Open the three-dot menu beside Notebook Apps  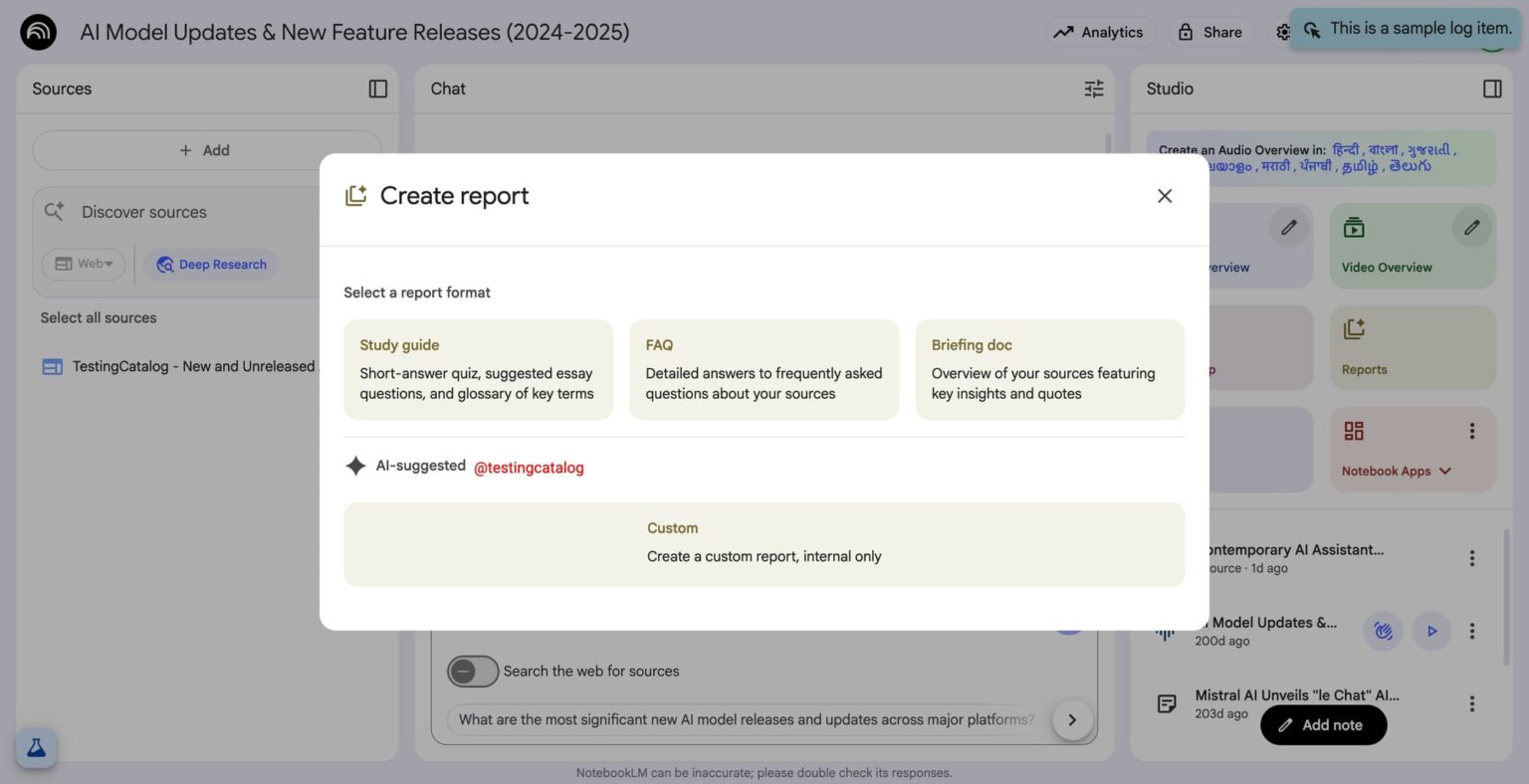[x=1472, y=430]
